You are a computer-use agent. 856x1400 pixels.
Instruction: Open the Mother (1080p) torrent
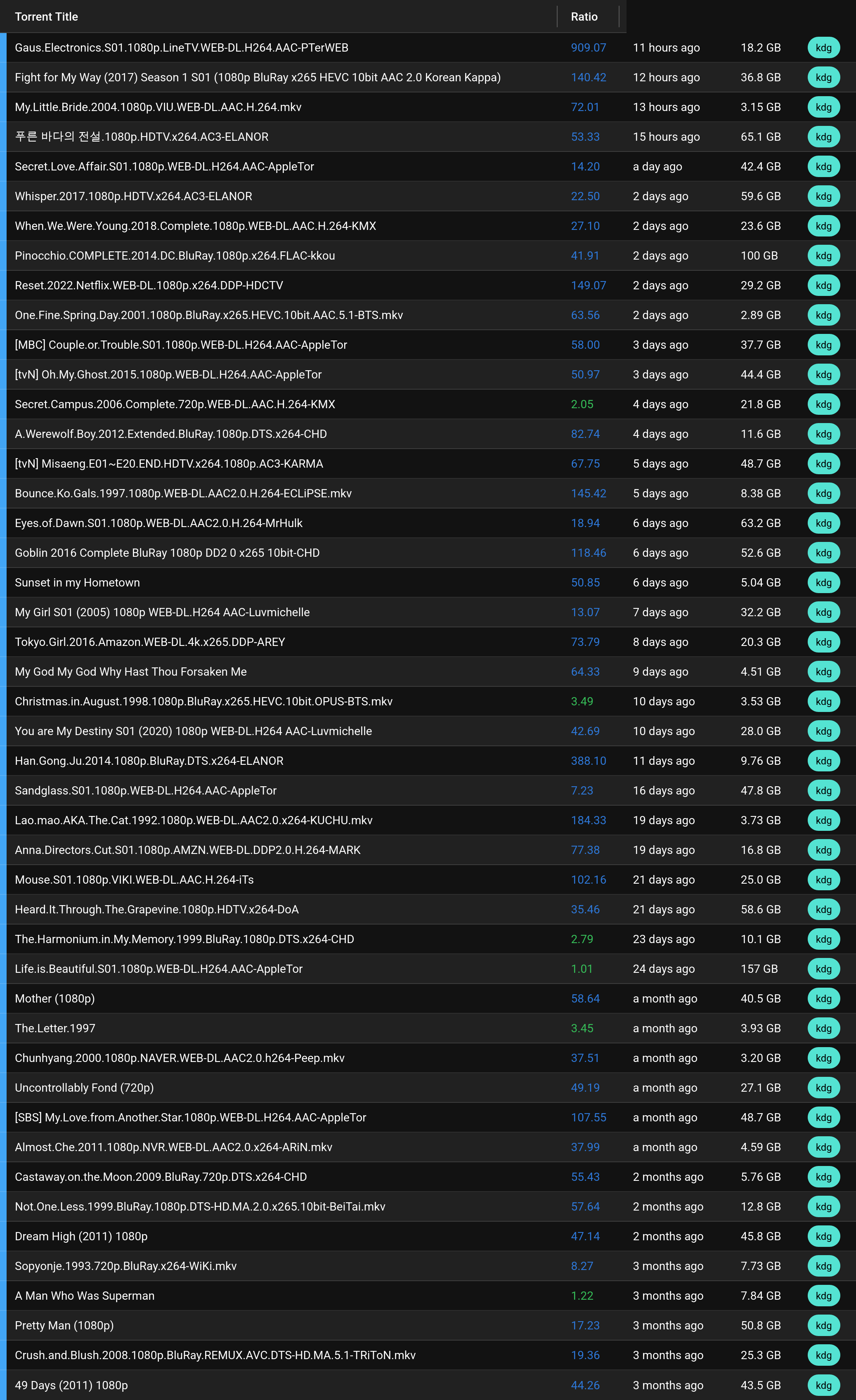[x=54, y=998]
